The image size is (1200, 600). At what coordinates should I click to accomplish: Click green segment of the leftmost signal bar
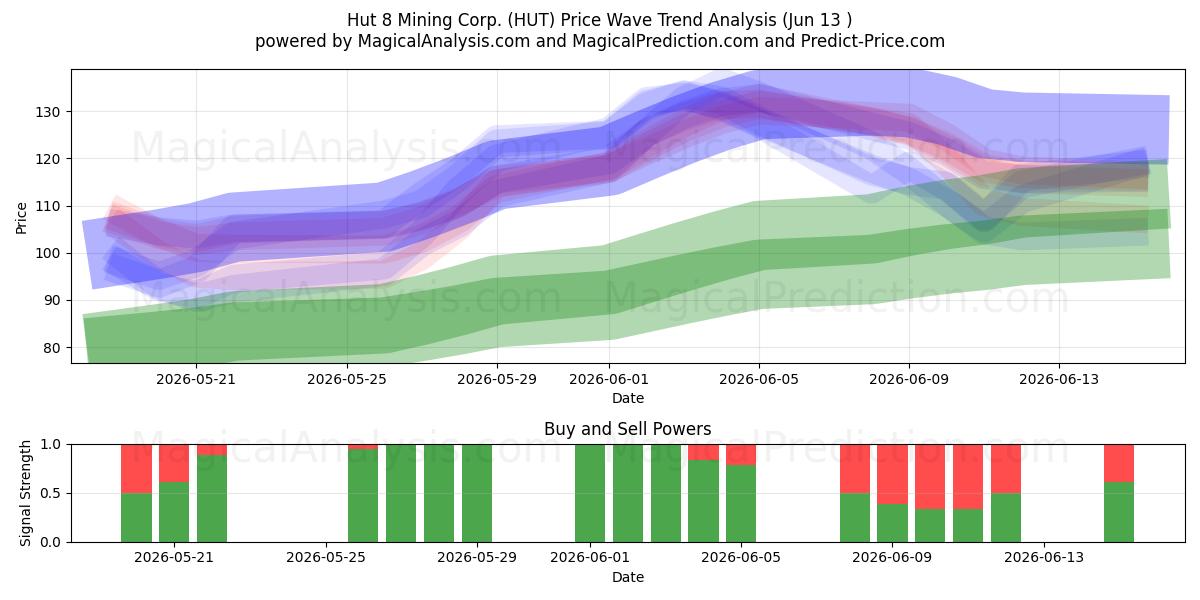point(136,517)
